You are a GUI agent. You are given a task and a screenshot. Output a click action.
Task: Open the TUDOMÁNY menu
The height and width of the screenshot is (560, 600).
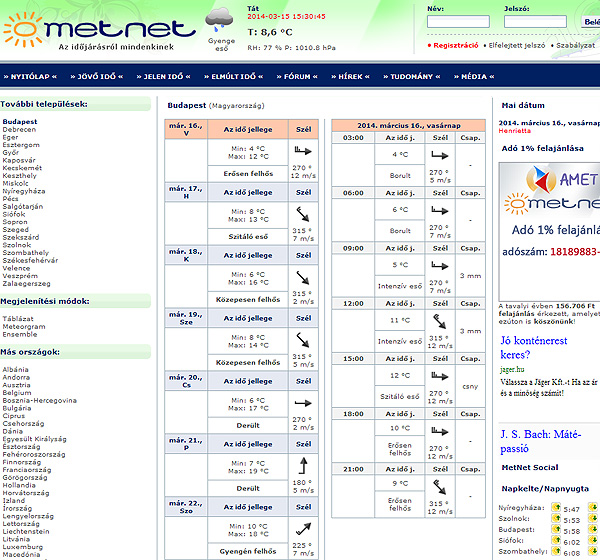(x=412, y=77)
